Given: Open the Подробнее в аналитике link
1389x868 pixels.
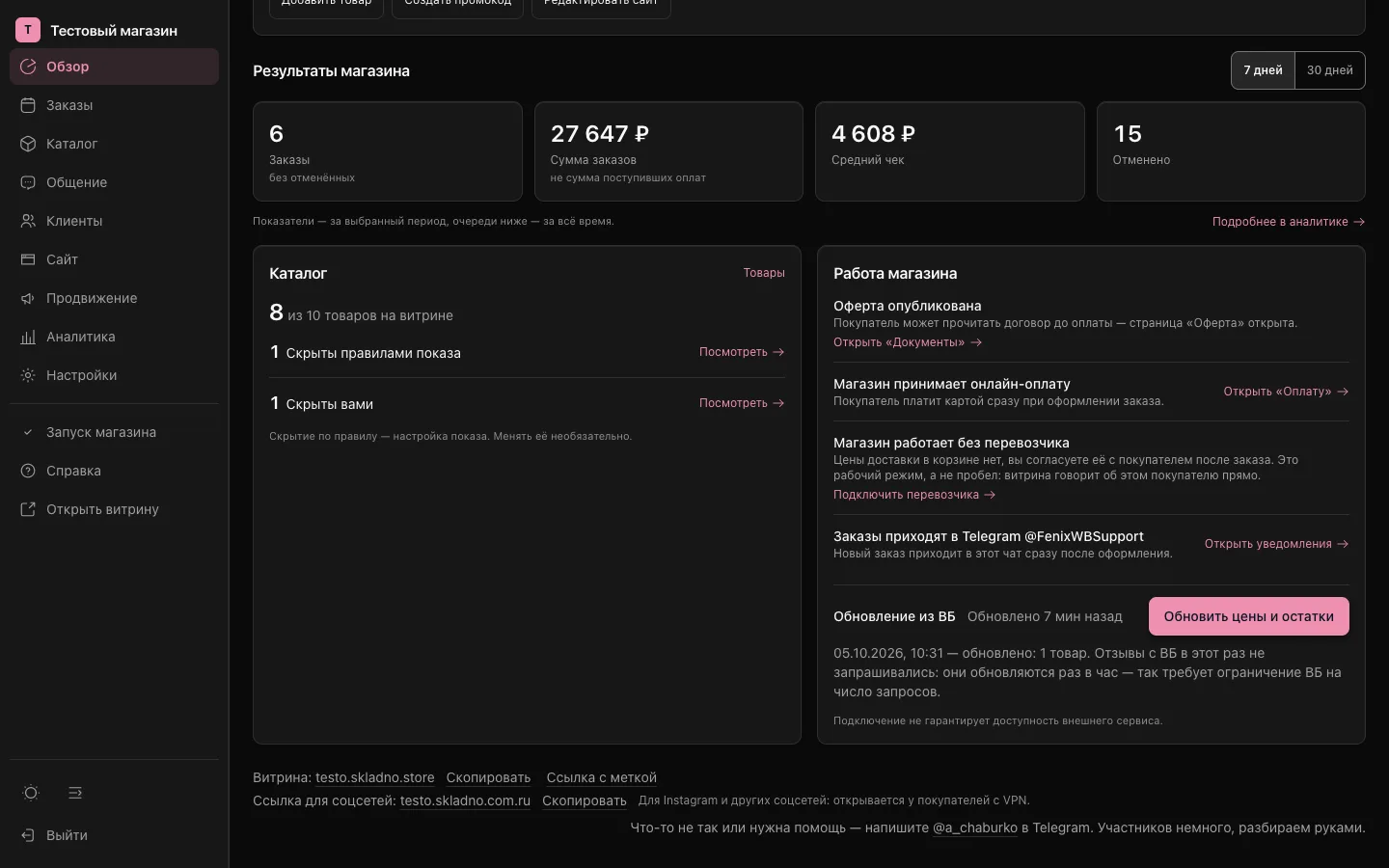Looking at the screenshot, I should click(1288, 222).
